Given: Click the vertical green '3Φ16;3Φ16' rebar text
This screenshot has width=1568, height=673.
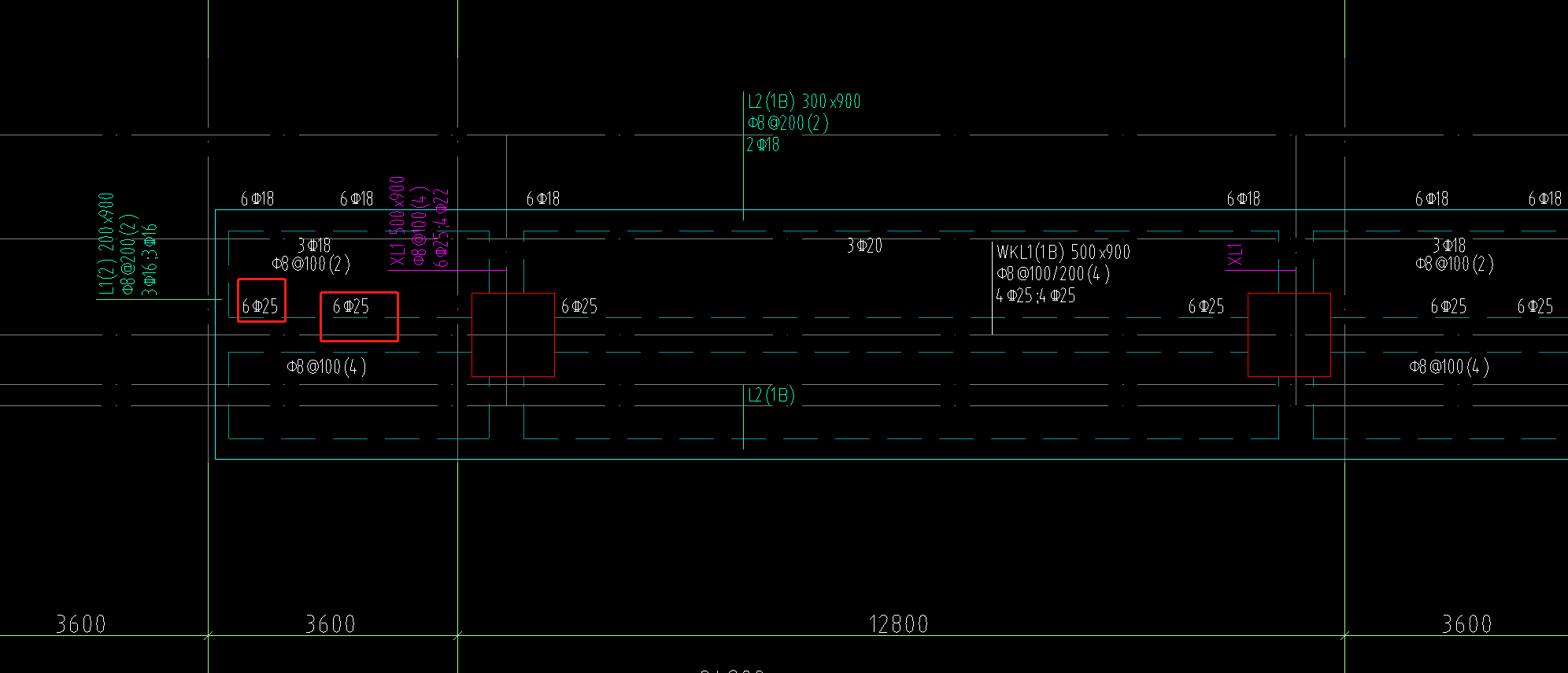Looking at the screenshot, I should point(150,260).
